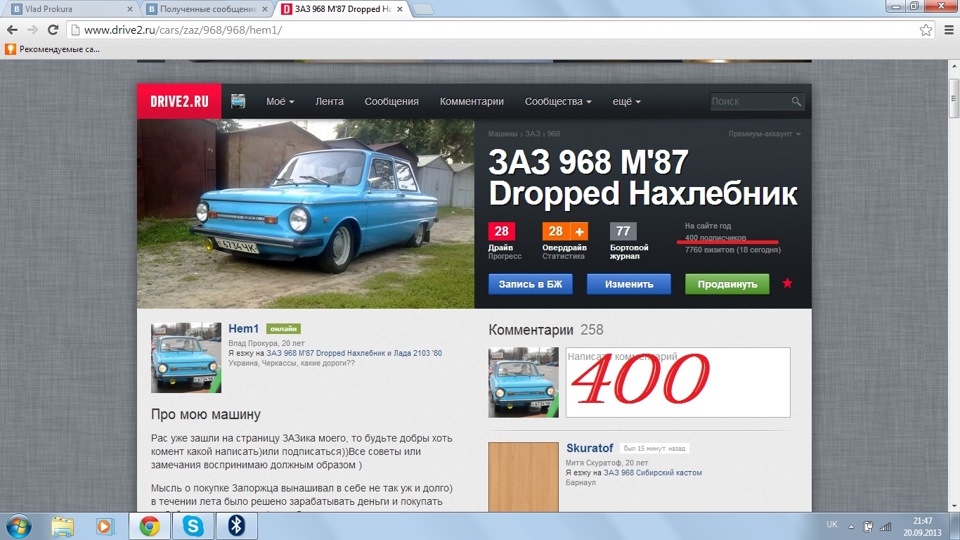Image resolution: width=960 pixels, height=540 pixels.
Task: Open Лента in navigation bar
Action: (329, 102)
